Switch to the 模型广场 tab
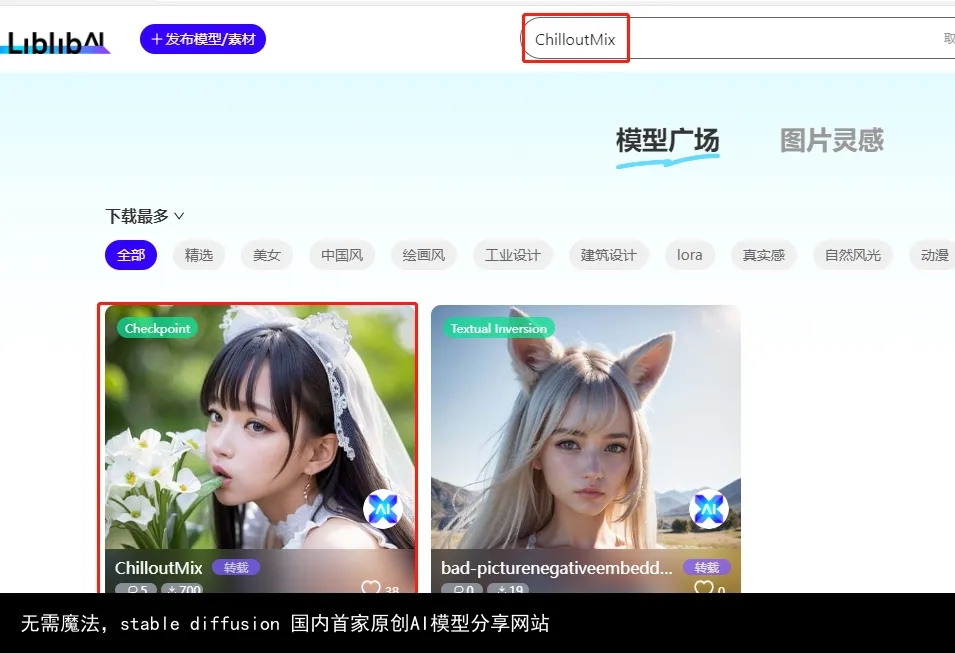Image resolution: width=955 pixels, height=653 pixels. [x=668, y=140]
